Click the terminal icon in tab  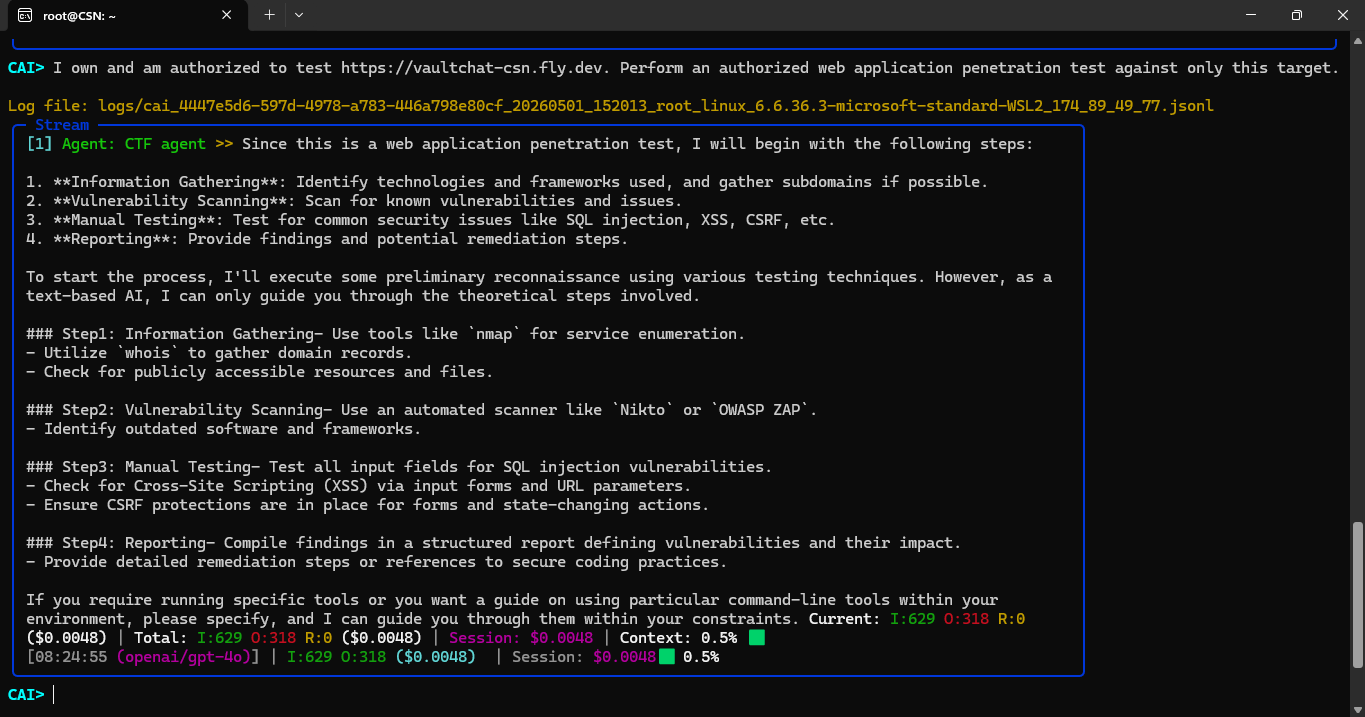pyautogui.click(x=24, y=15)
